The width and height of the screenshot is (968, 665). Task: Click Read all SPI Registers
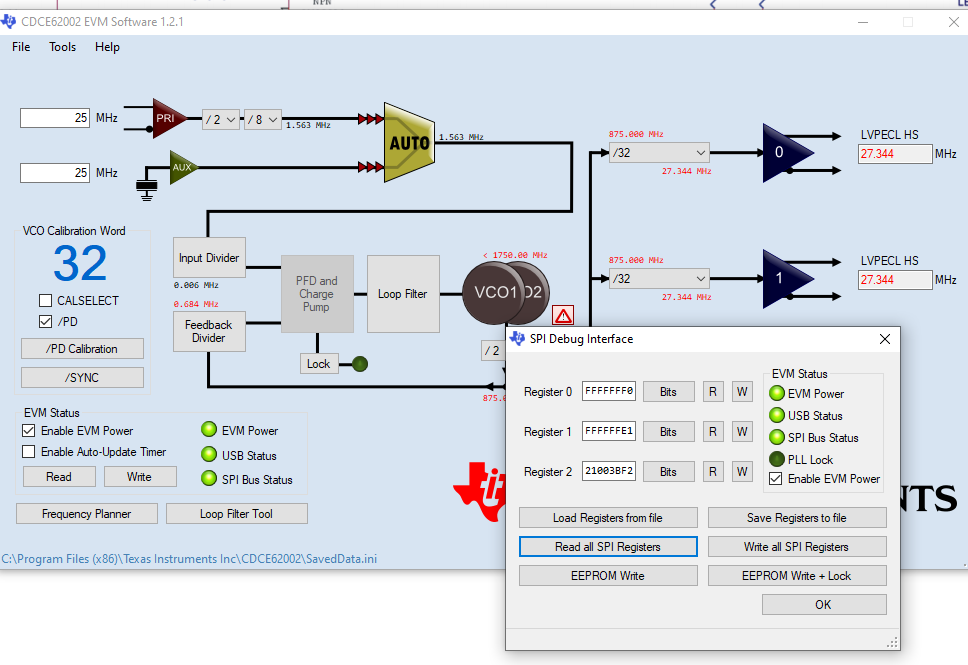(608, 546)
